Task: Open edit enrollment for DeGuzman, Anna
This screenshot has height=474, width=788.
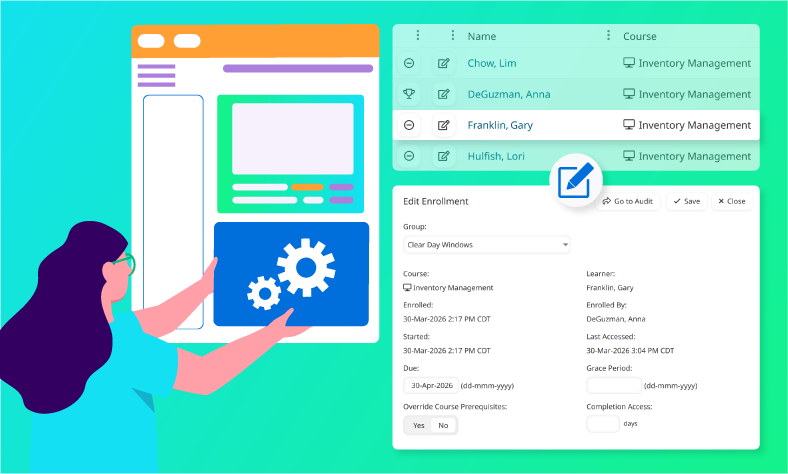Action: pyautogui.click(x=444, y=94)
